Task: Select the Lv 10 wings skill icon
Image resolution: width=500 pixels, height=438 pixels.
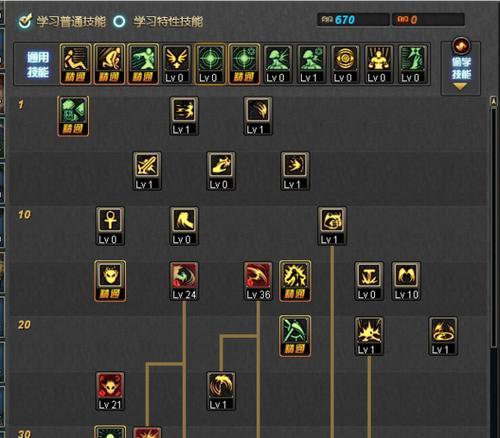Action: (x=406, y=281)
